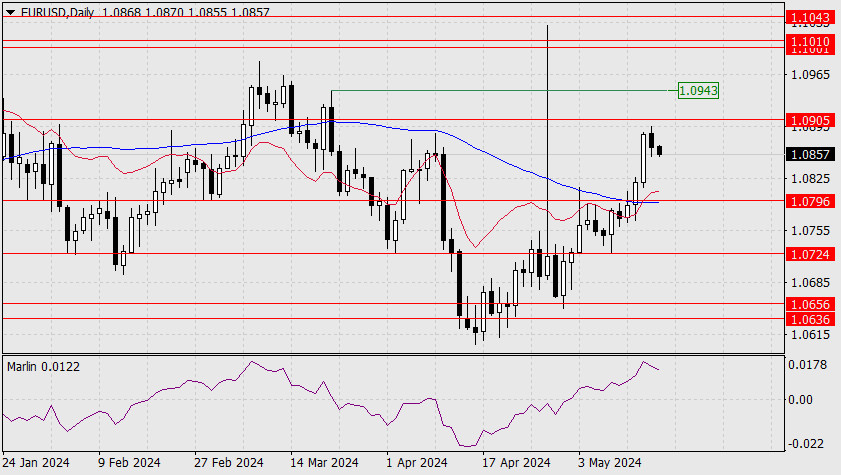This screenshot has height=475, width=841.
Task: Click the 1.0965 price scale value
Action: (x=810, y=75)
